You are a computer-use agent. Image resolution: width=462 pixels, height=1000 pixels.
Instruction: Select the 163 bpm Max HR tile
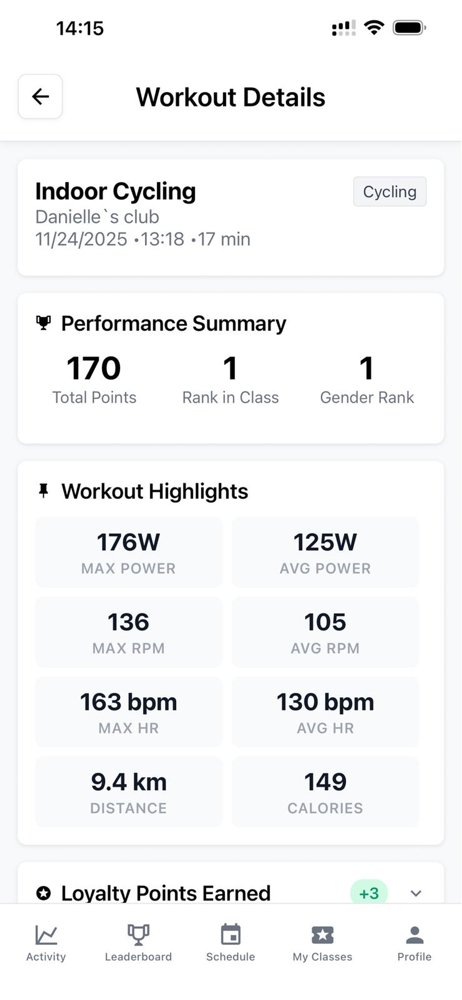128,712
